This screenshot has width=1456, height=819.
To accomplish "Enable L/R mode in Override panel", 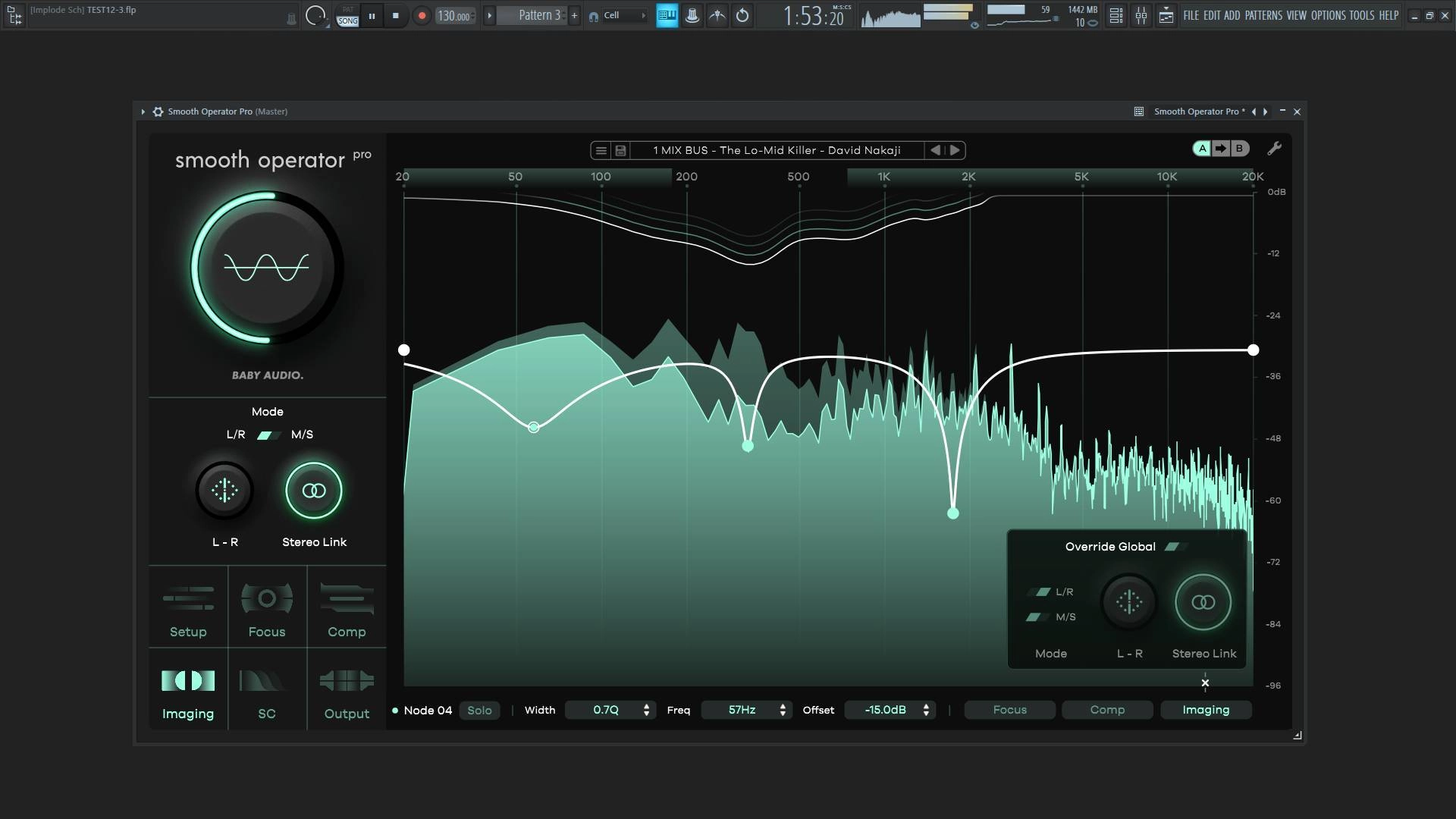I will pos(1040,591).
